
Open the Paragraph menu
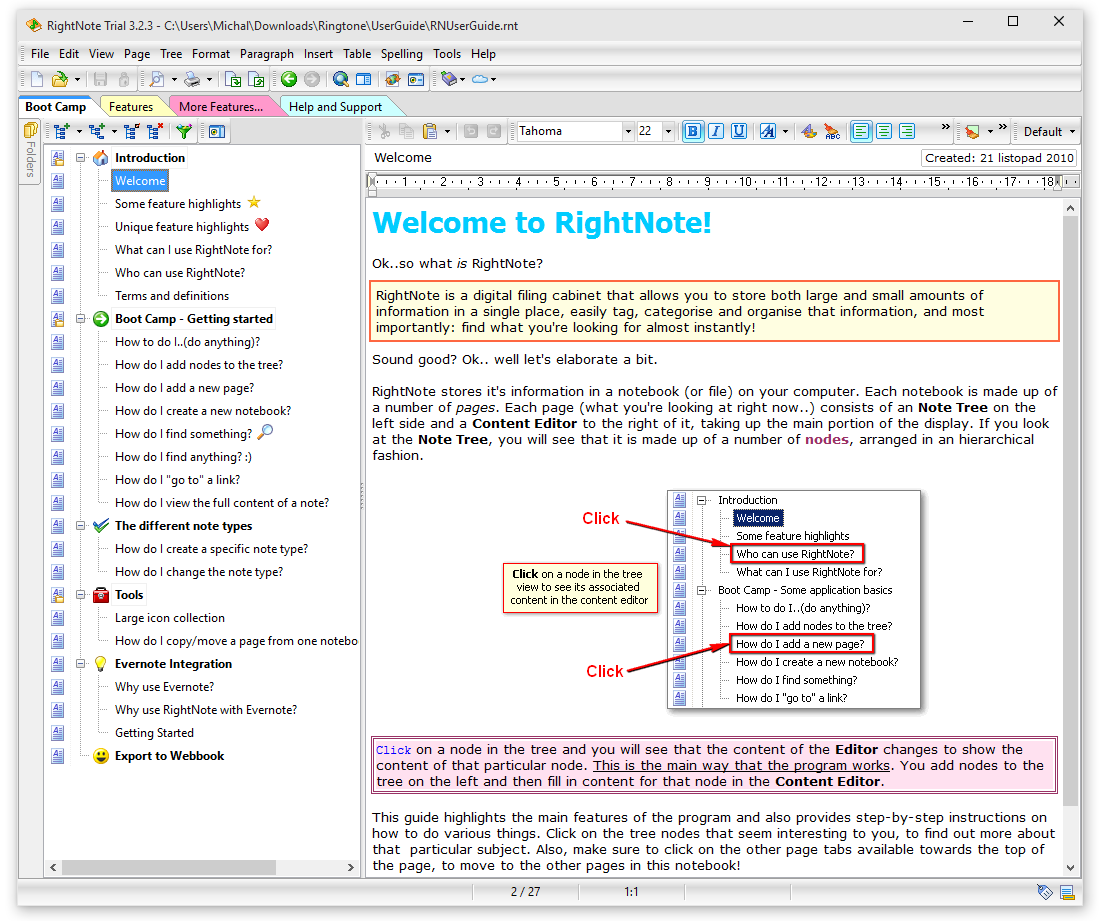click(x=266, y=54)
